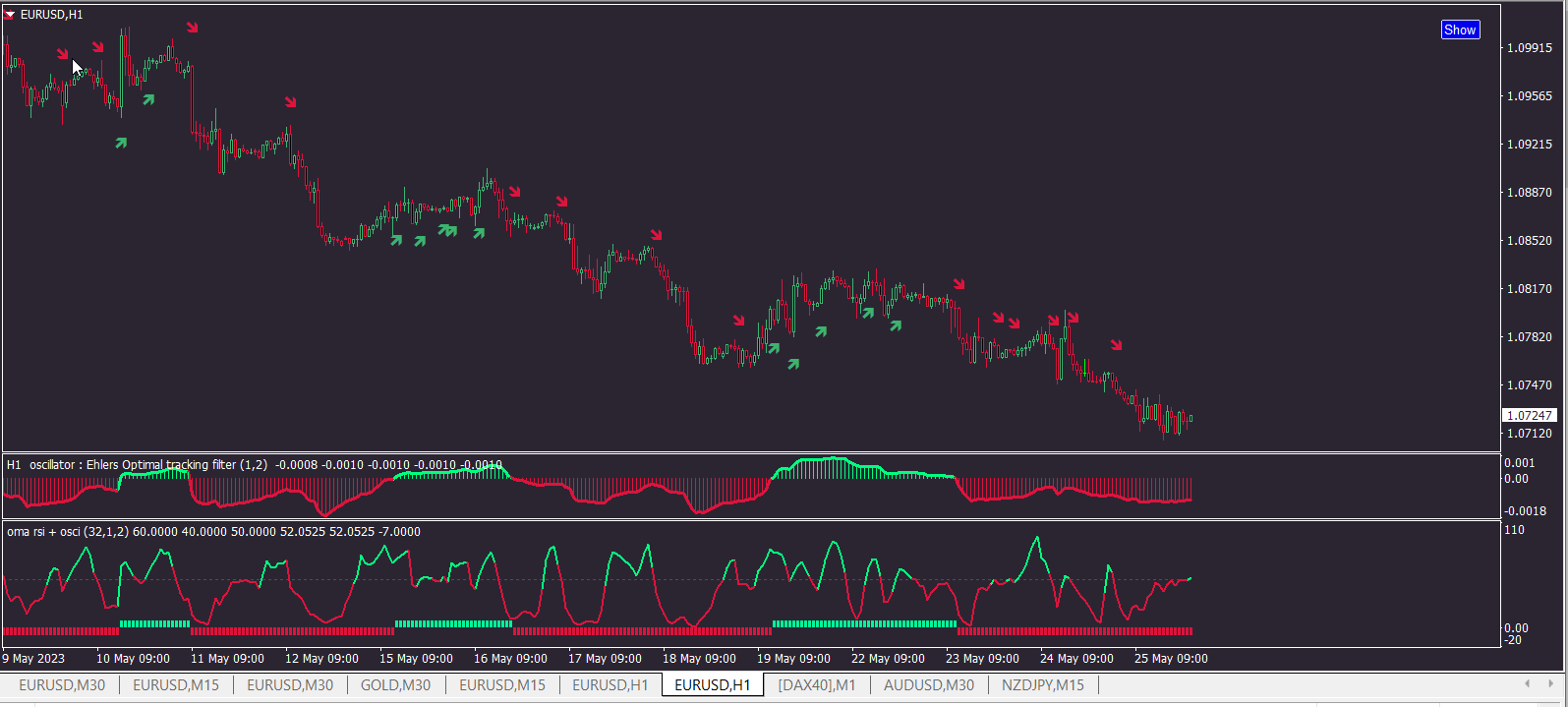Click the rightmost red sell arrow signal
Viewport: 1568px width, 707px height.
tap(1117, 344)
